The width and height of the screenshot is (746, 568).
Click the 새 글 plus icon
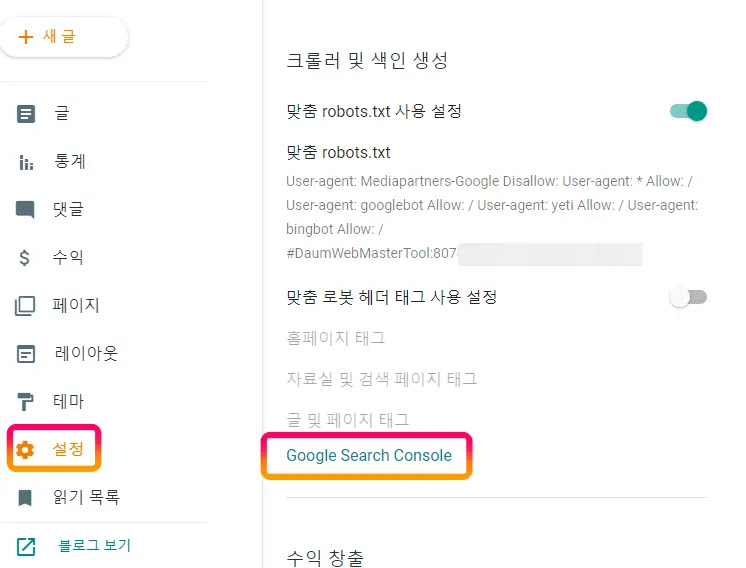point(26,37)
